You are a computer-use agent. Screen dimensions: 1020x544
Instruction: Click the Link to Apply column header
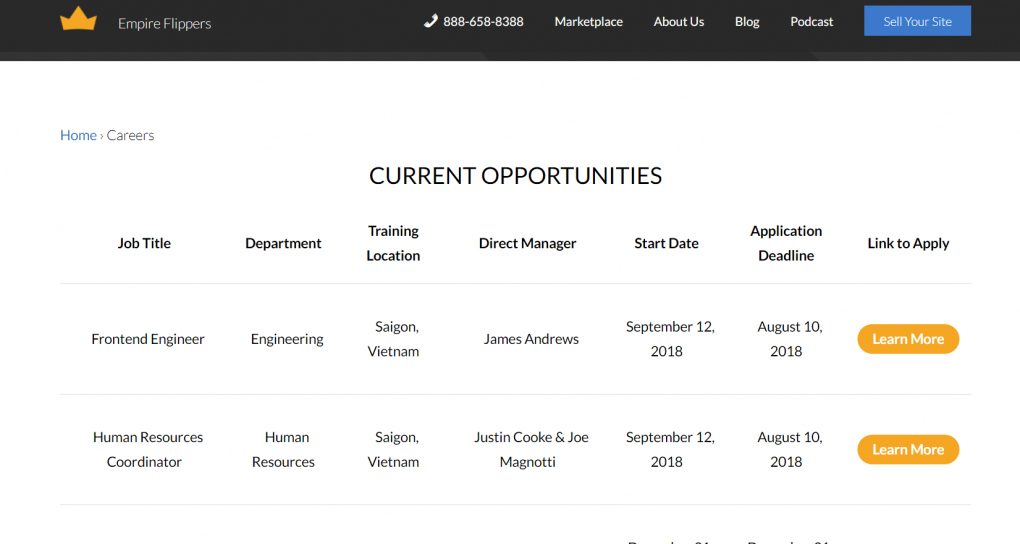tap(908, 243)
